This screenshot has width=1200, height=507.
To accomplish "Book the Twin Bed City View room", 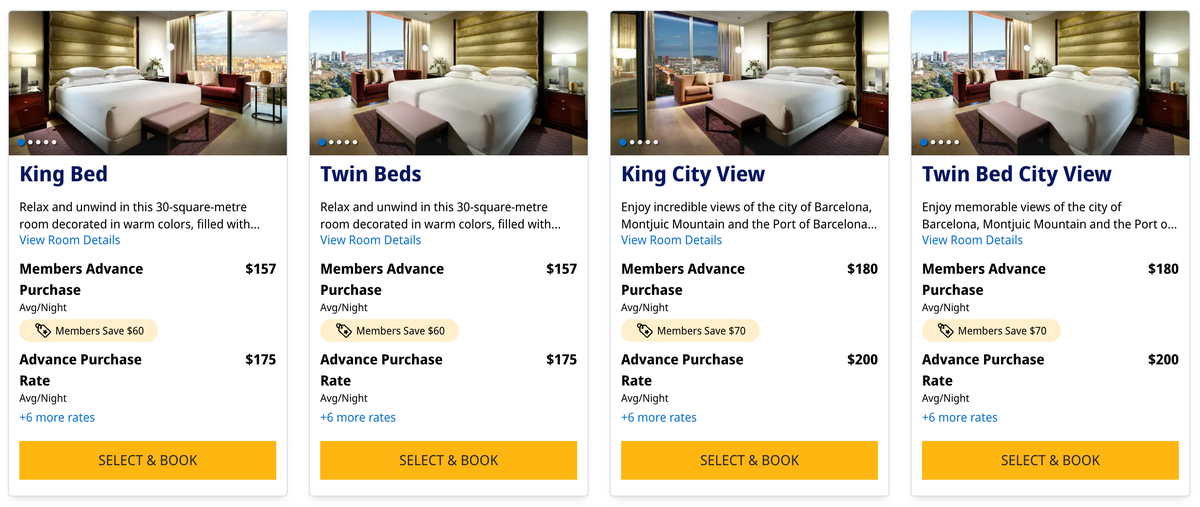I will pos(1050,460).
